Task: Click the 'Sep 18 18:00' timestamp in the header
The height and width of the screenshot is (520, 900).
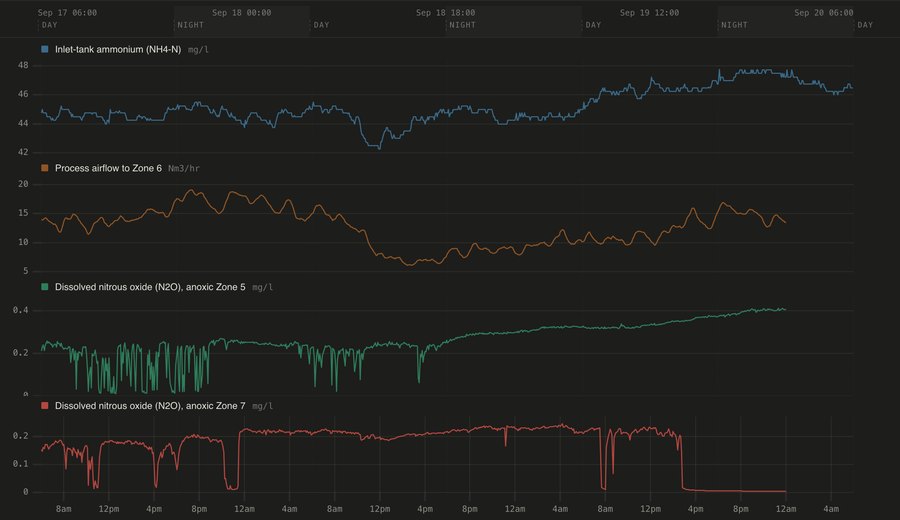Action: (x=445, y=13)
